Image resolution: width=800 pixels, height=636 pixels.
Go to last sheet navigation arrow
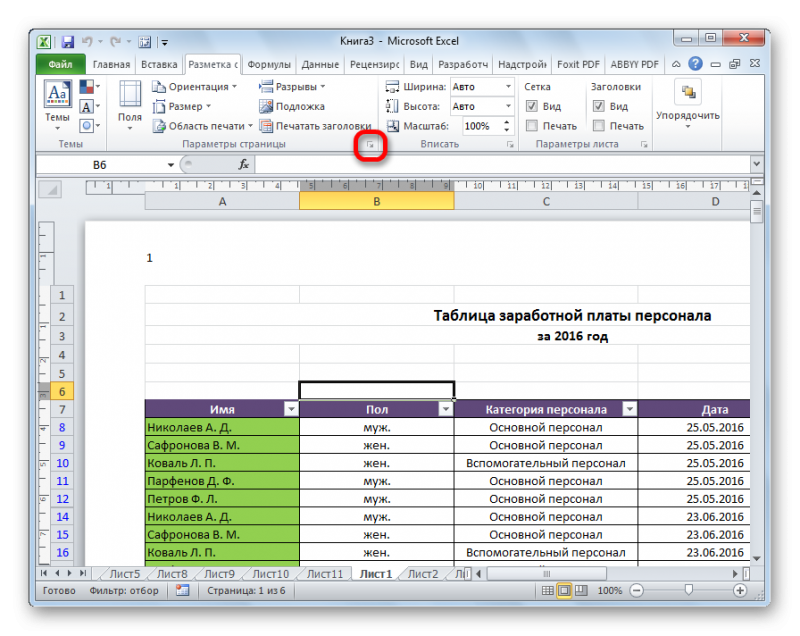click(83, 574)
